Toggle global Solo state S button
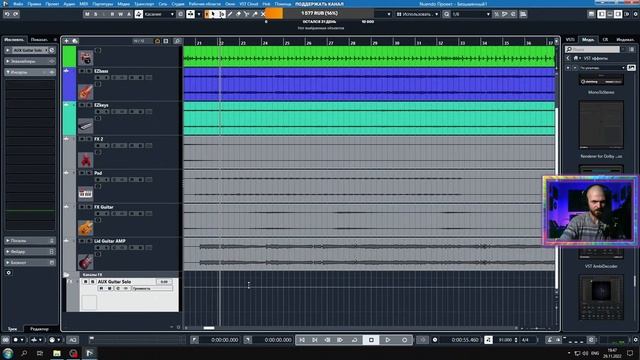640x360 pixels. tap(96, 14)
